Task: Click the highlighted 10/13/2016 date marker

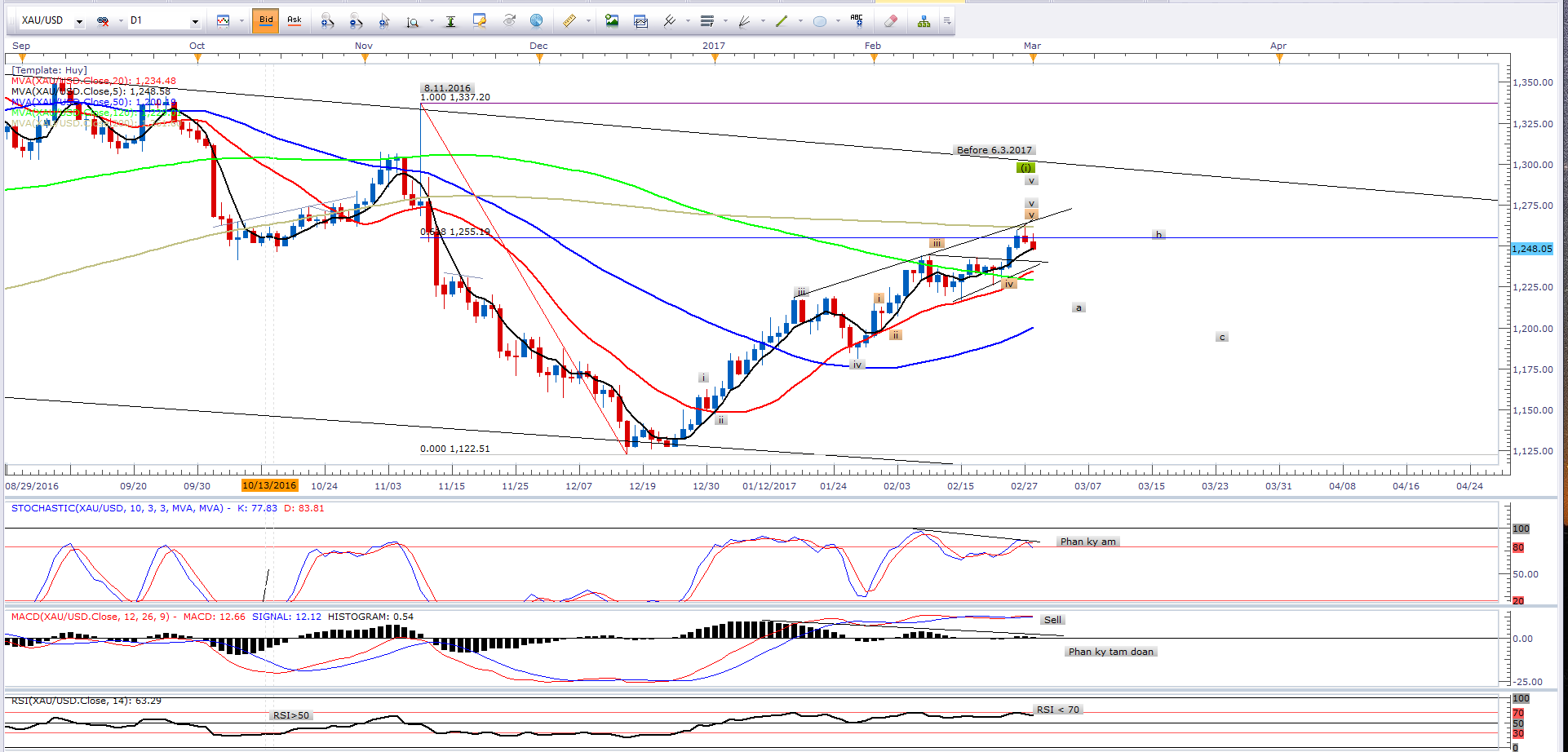Action: 269,486
